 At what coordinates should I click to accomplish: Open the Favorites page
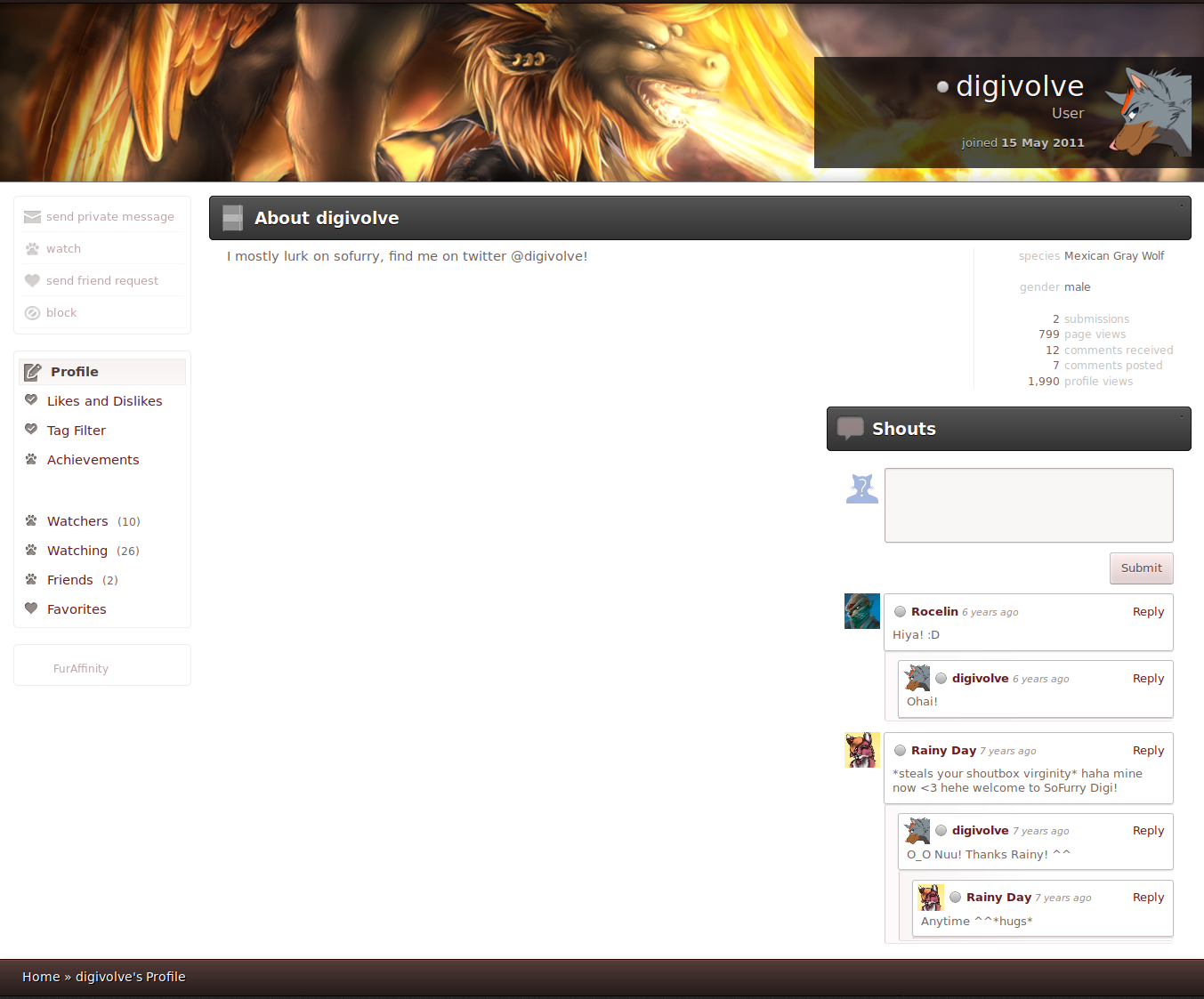coord(77,609)
